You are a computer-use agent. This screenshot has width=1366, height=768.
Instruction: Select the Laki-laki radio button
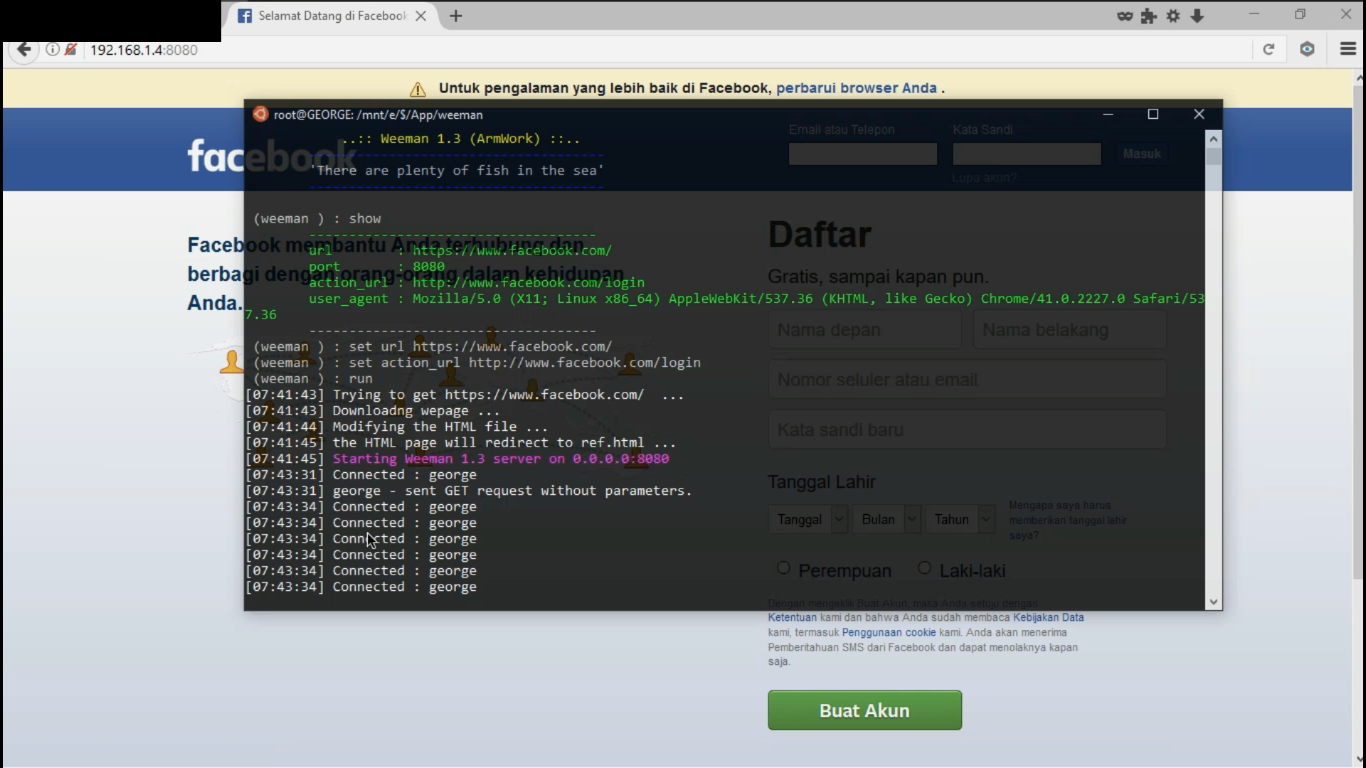pos(925,568)
